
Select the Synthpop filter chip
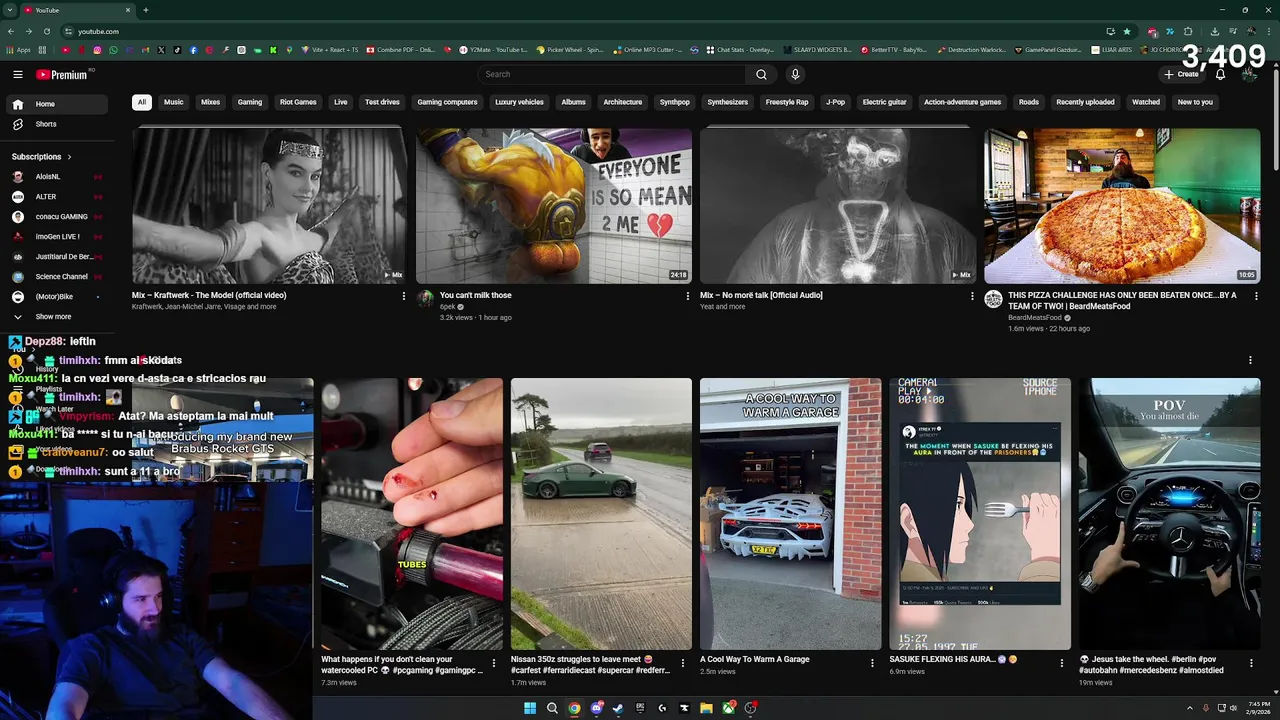click(x=675, y=102)
